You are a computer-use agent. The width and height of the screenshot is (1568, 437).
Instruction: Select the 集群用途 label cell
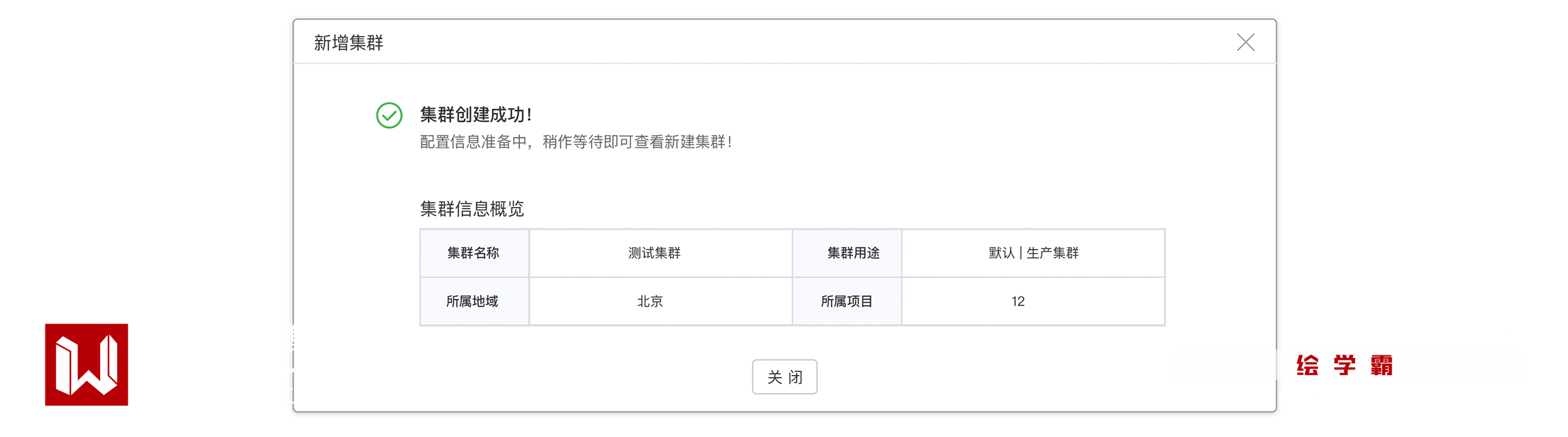point(852,253)
